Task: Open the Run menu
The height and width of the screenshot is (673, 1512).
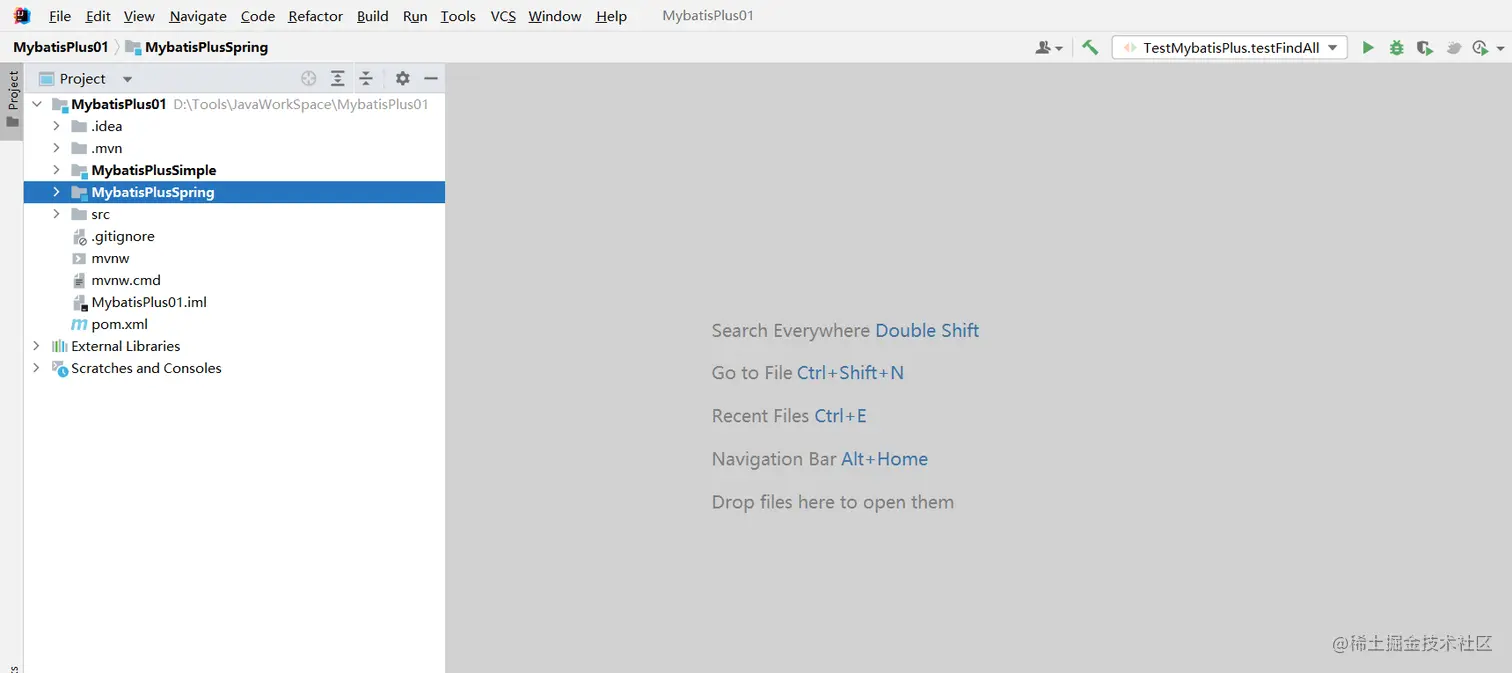Action: tap(415, 16)
